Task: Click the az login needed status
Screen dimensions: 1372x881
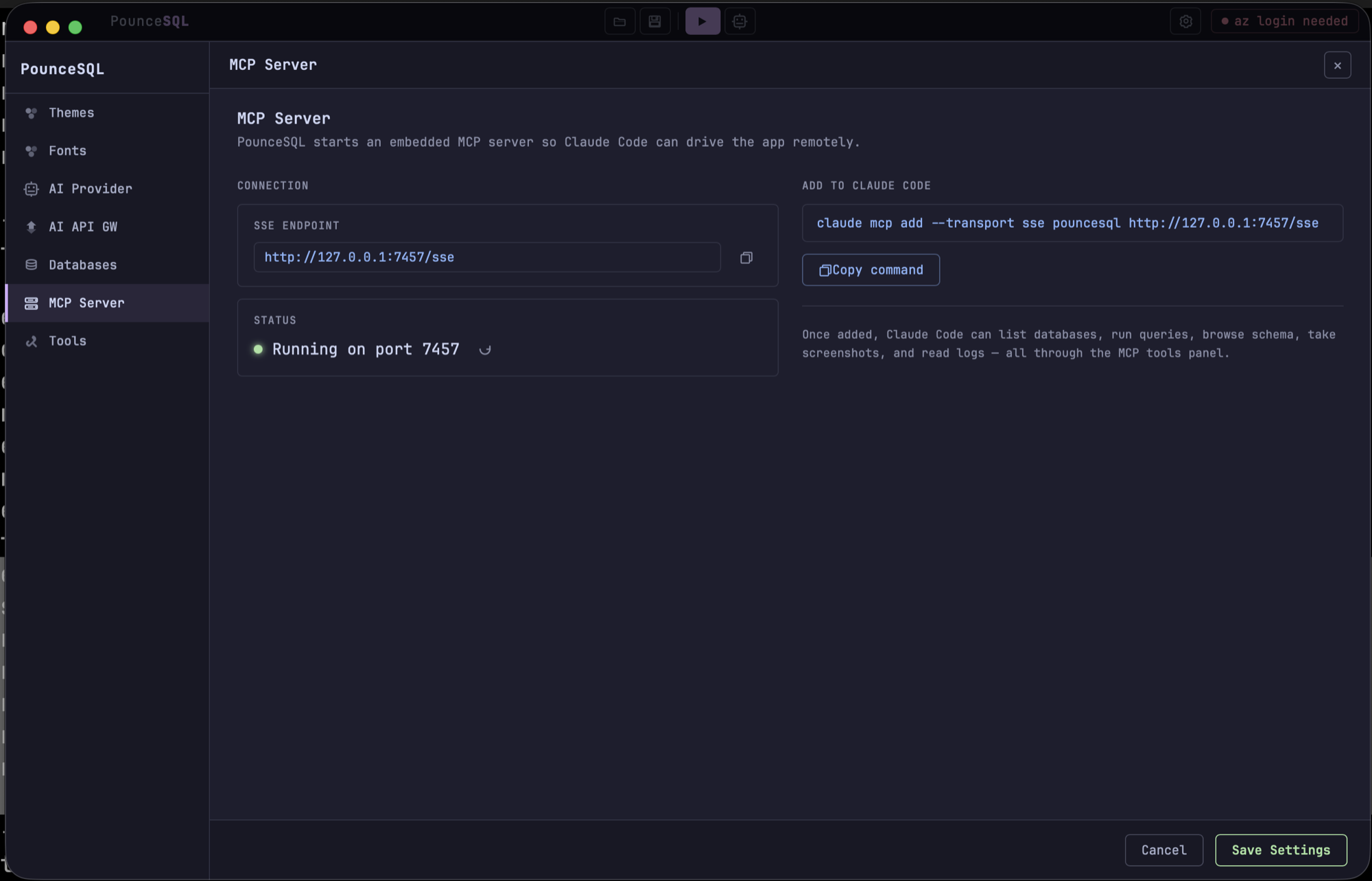Action: pyautogui.click(x=1284, y=21)
